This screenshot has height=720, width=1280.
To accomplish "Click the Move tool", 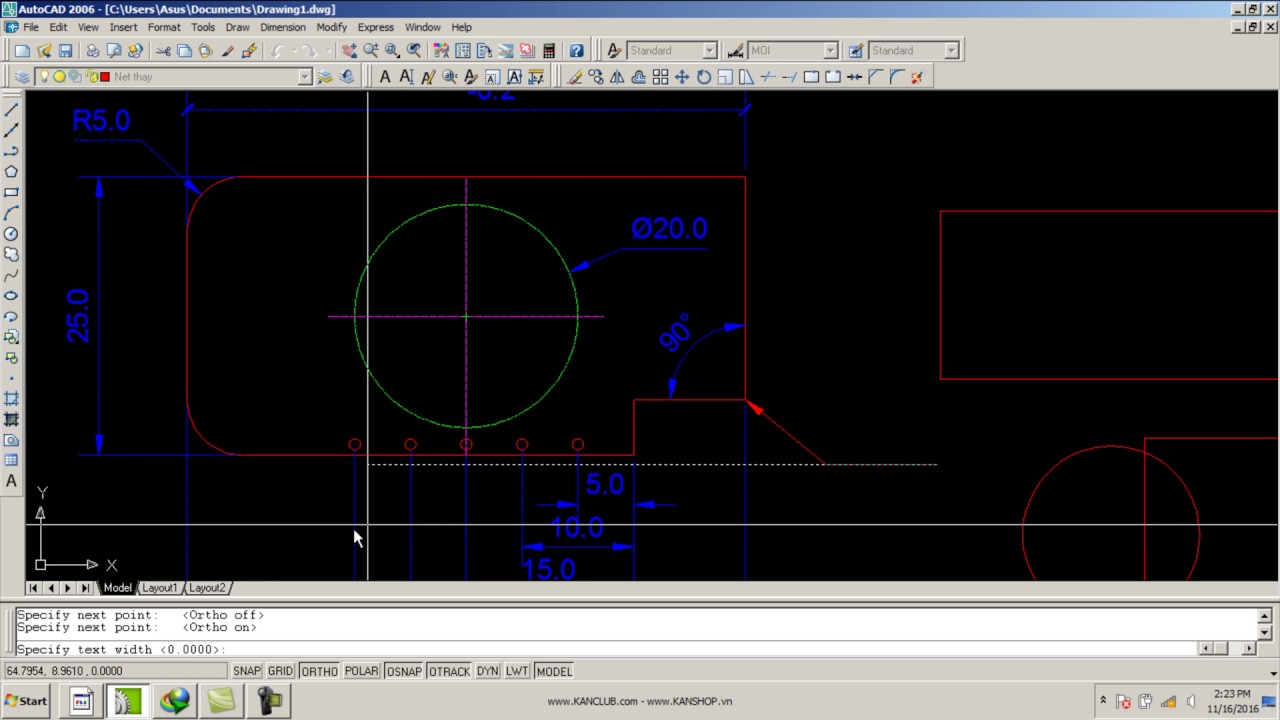I will pyautogui.click(x=682, y=77).
